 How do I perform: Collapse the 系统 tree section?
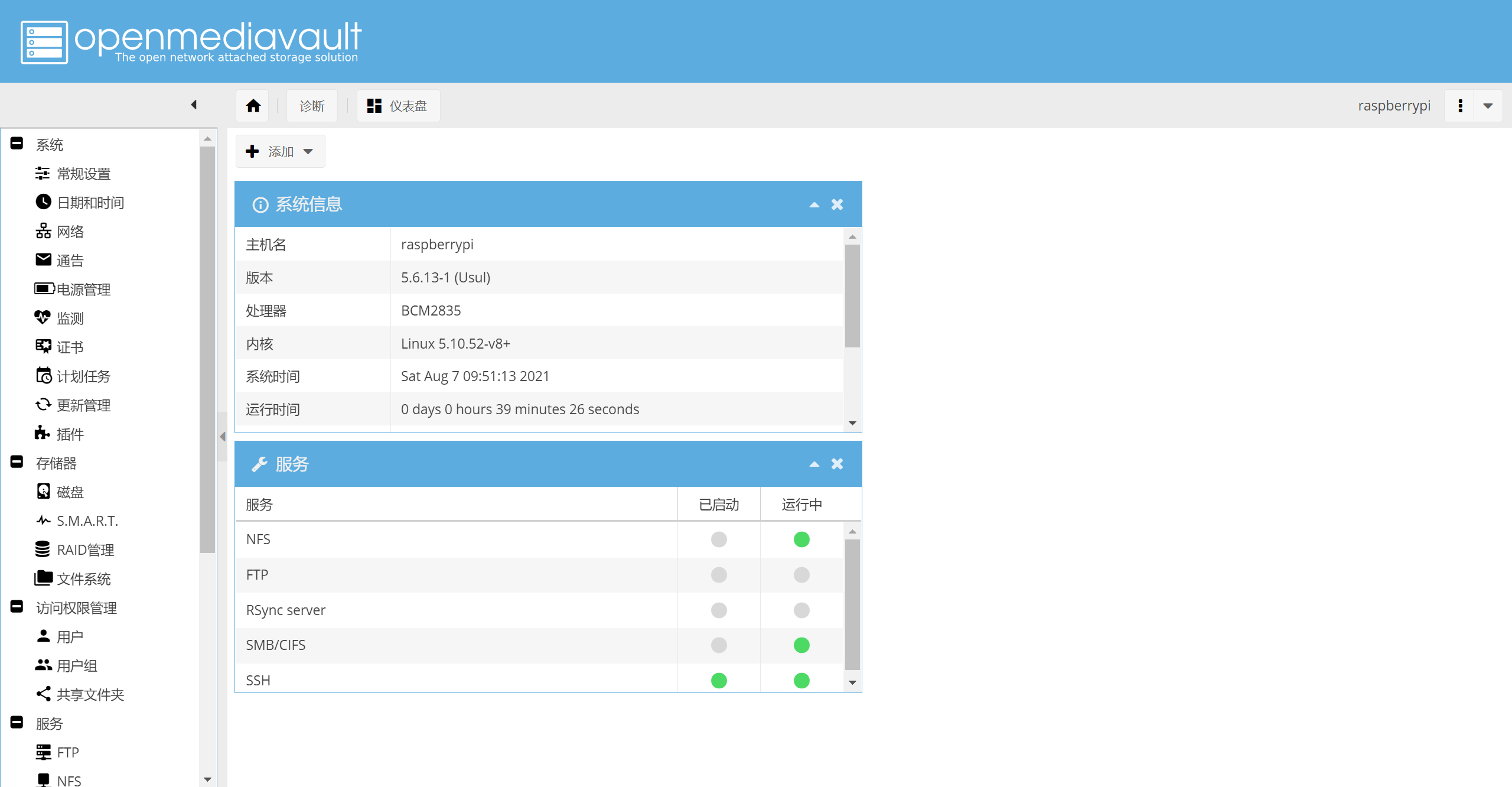(x=17, y=144)
